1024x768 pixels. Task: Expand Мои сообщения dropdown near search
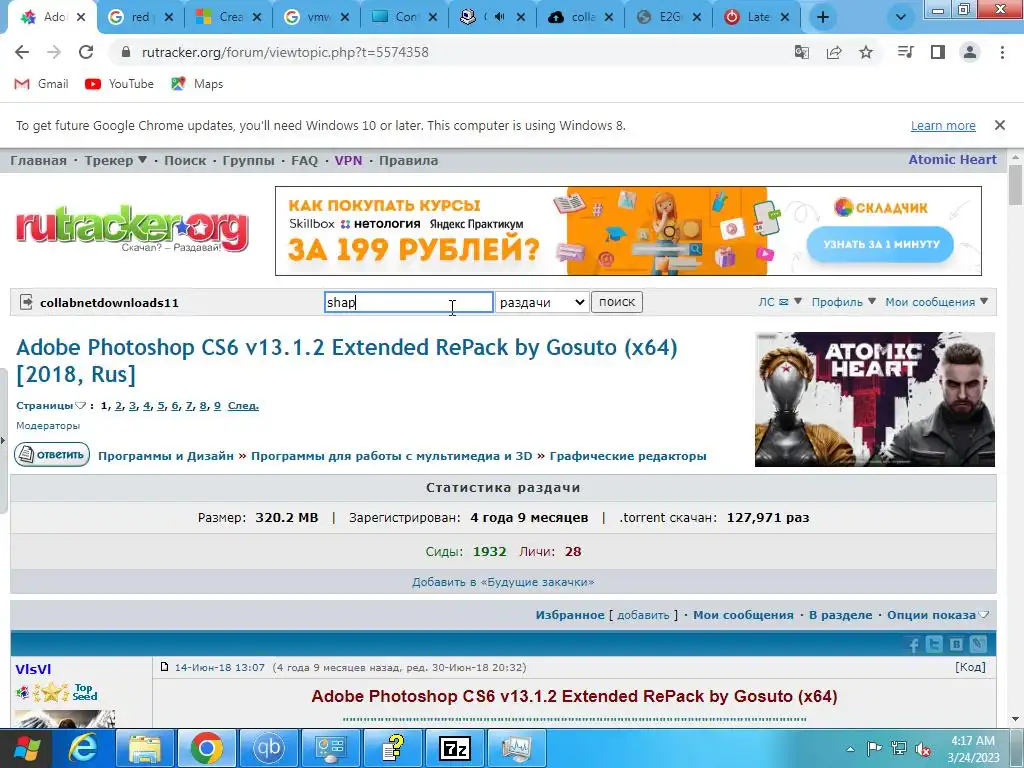tap(936, 302)
